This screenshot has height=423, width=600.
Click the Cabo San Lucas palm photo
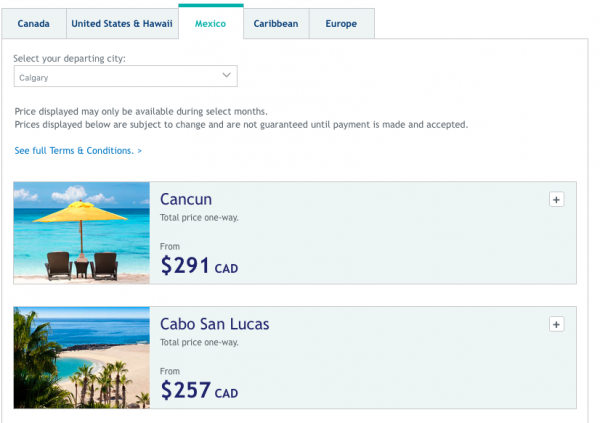82,358
